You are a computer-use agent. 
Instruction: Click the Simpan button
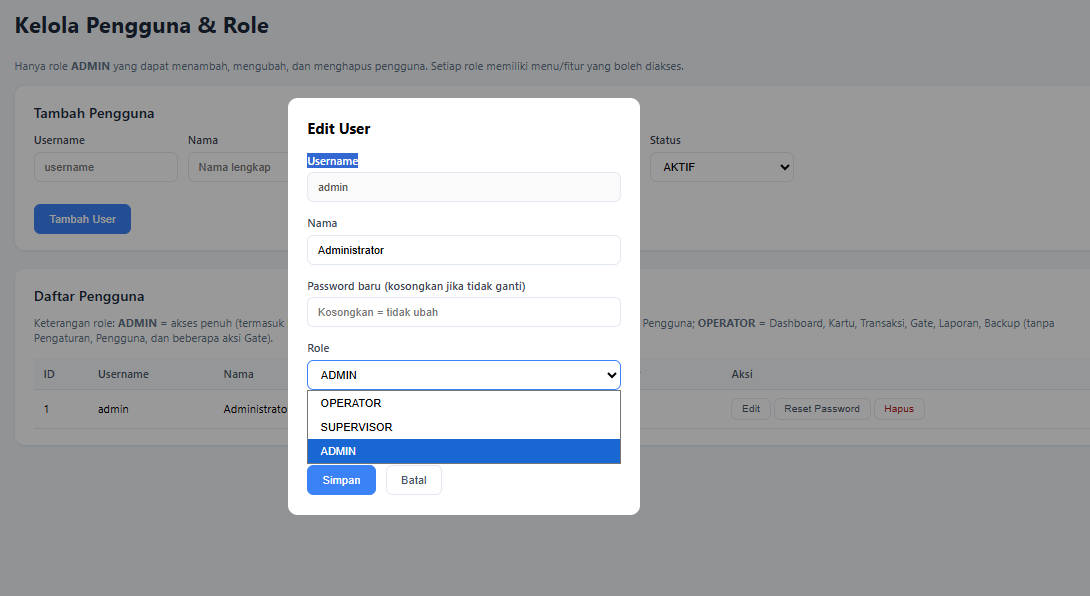[341, 480]
